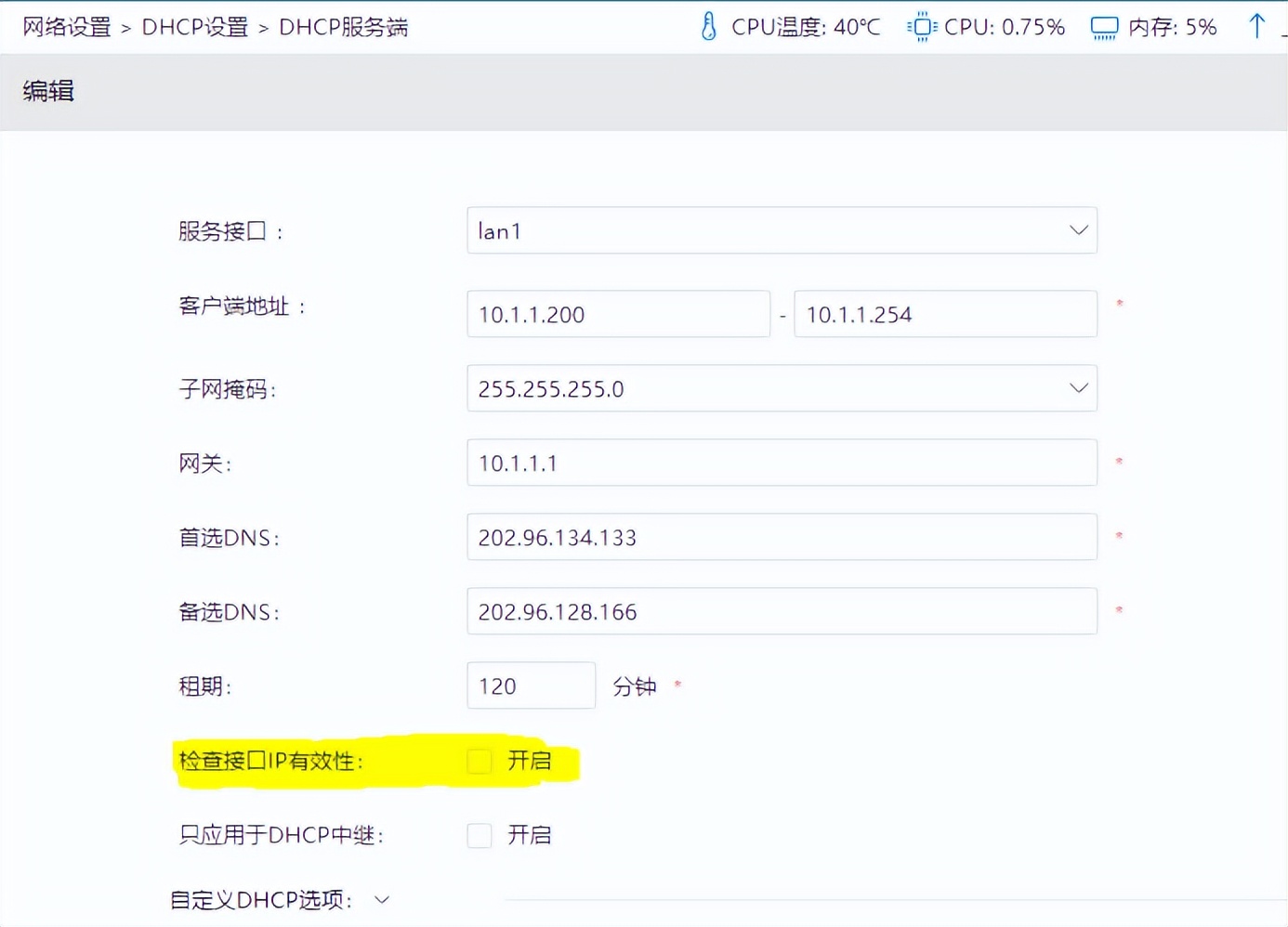Go to 网络设置 in the breadcrumb
This screenshot has height=927, width=1288.
tap(65, 27)
